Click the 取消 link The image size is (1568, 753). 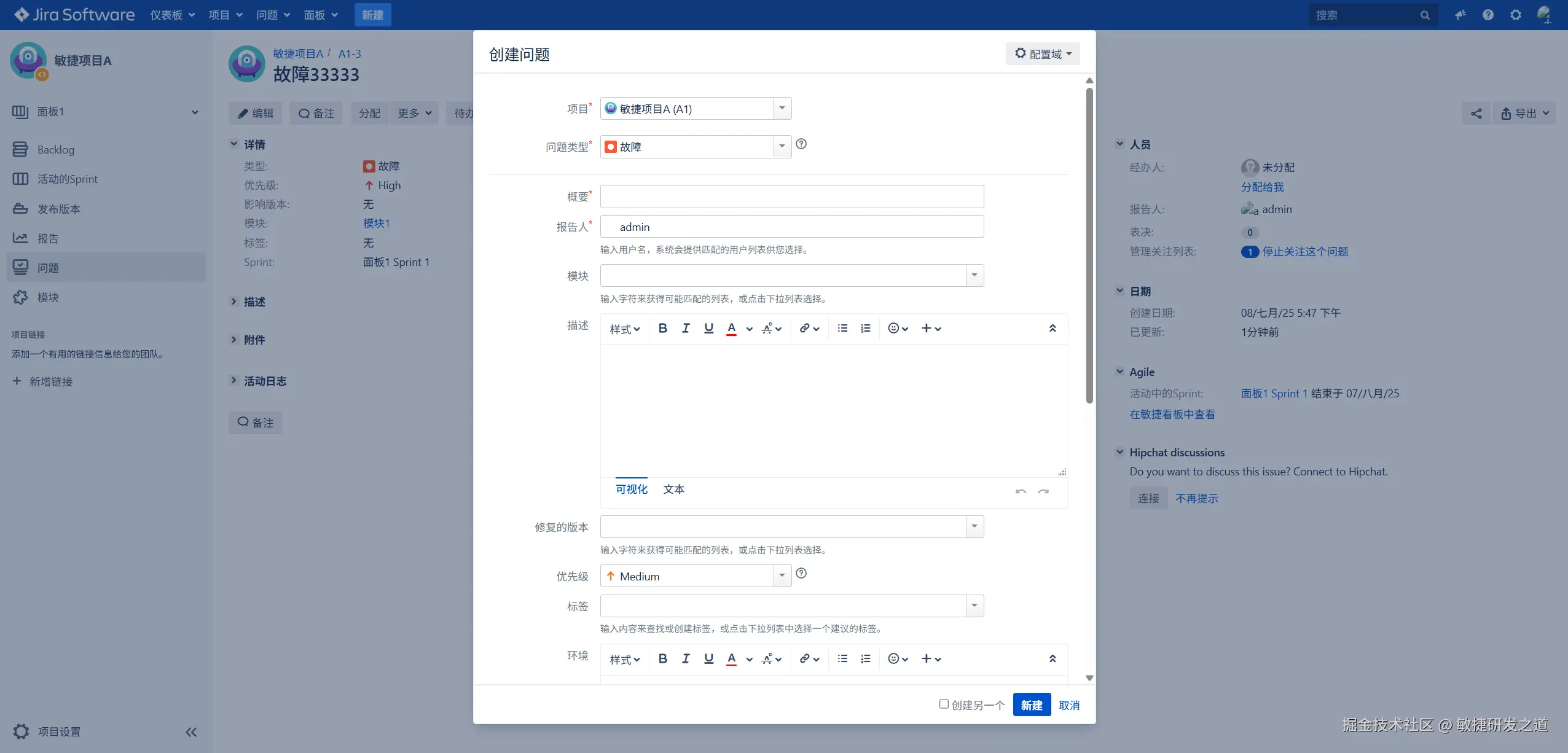tap(1069, 705)
